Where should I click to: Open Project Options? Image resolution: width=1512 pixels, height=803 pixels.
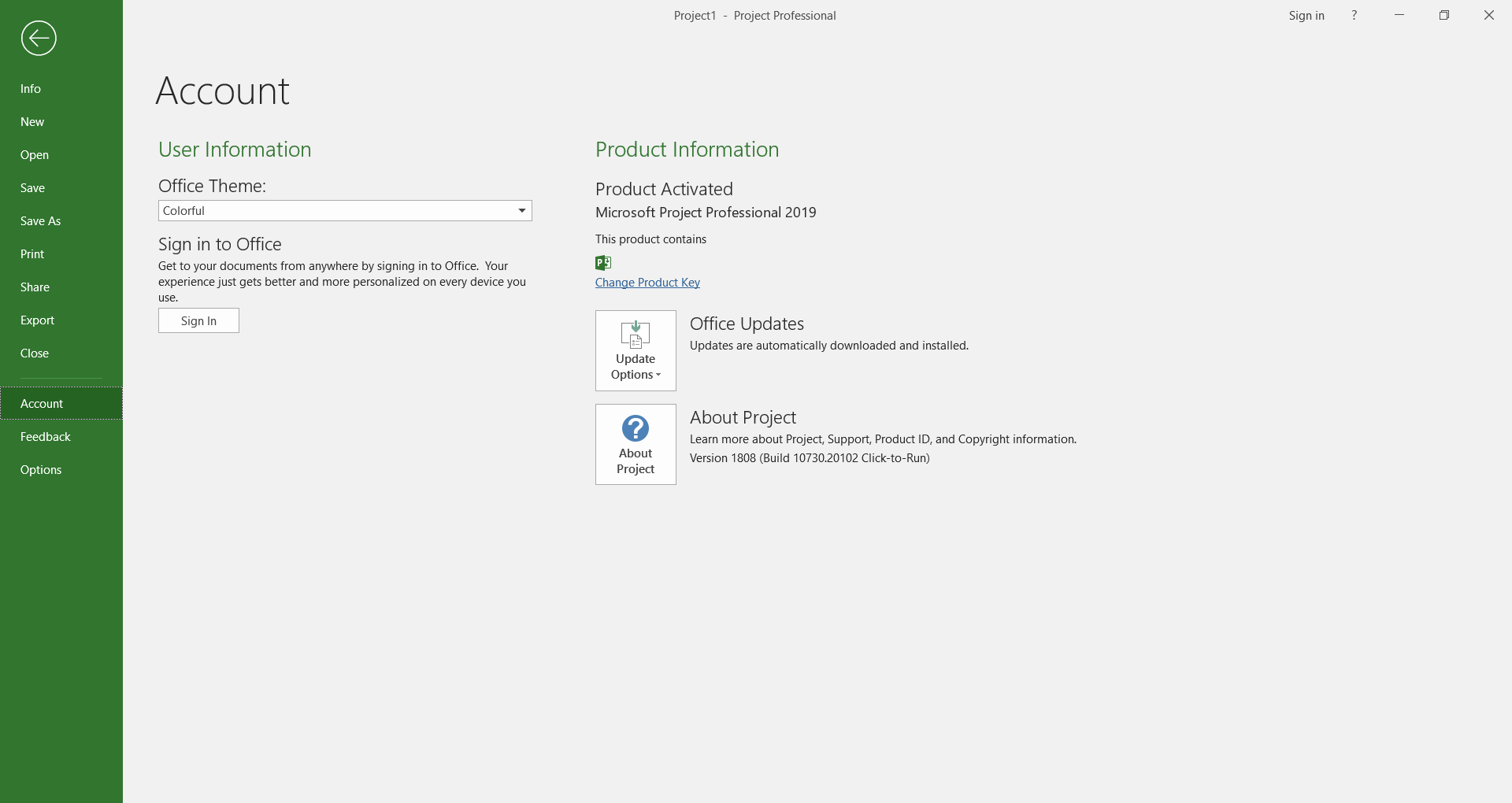pyautogui.click(x=61, y=470)
